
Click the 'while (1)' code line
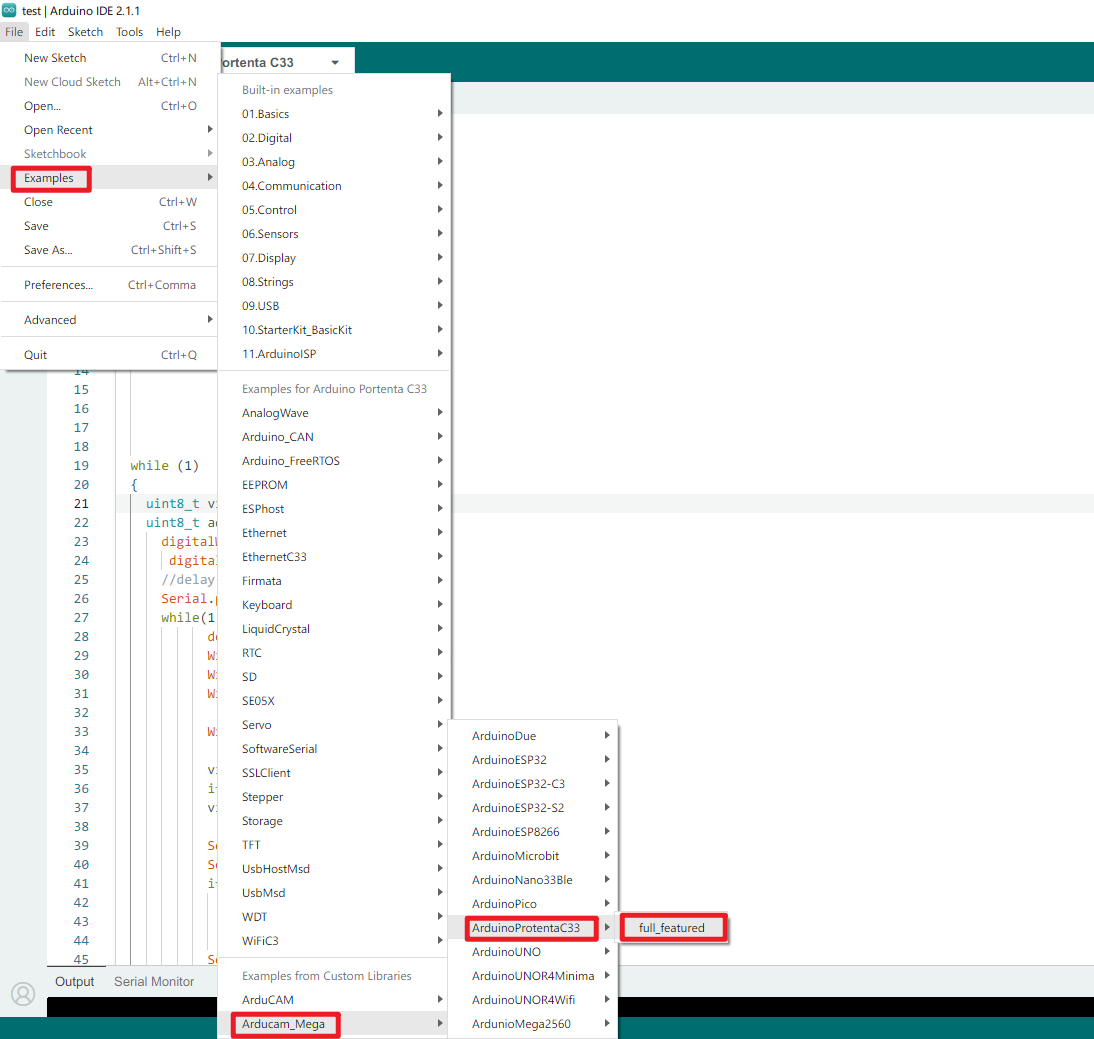[x=165, y=465]
